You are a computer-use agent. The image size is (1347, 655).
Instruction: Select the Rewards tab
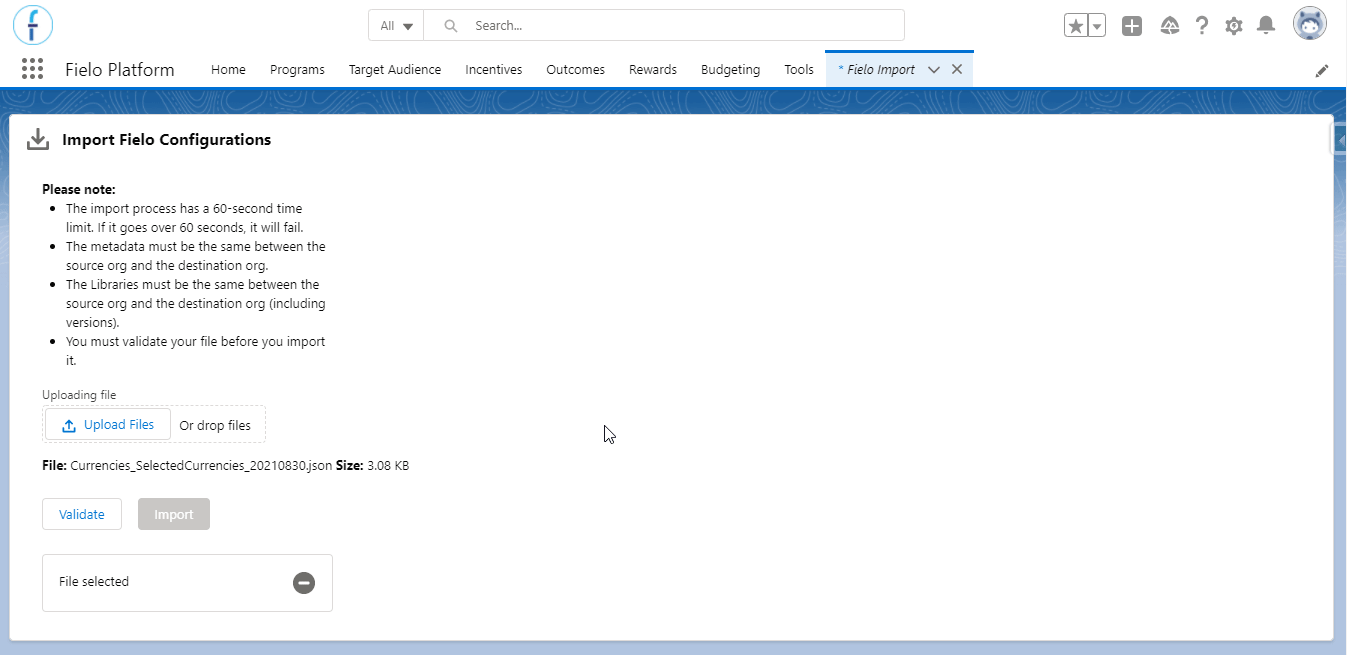coord(653,70)
